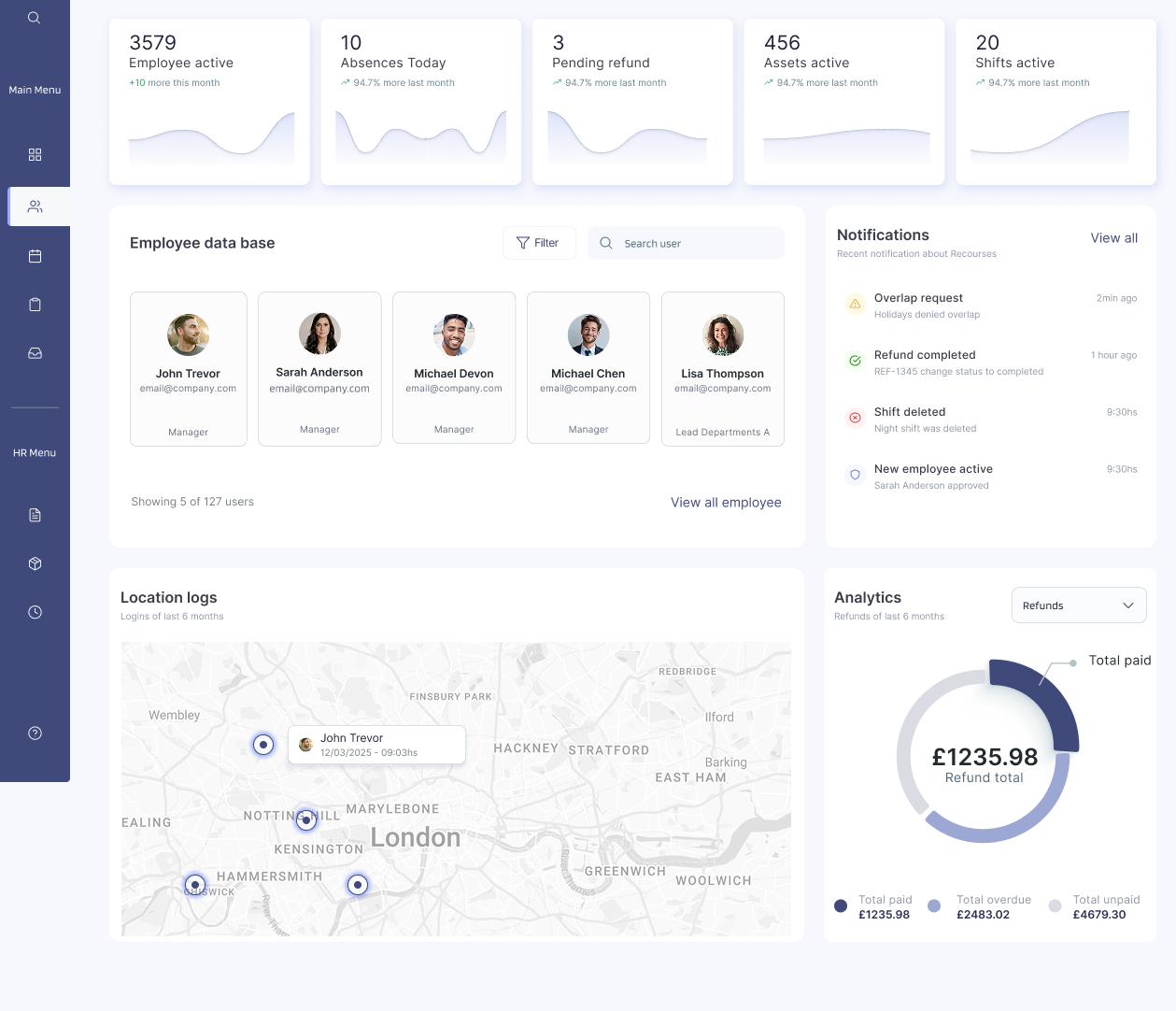
Task: Select the Main Menu section label
Action: pyautogui.click(x=35, y=90)
